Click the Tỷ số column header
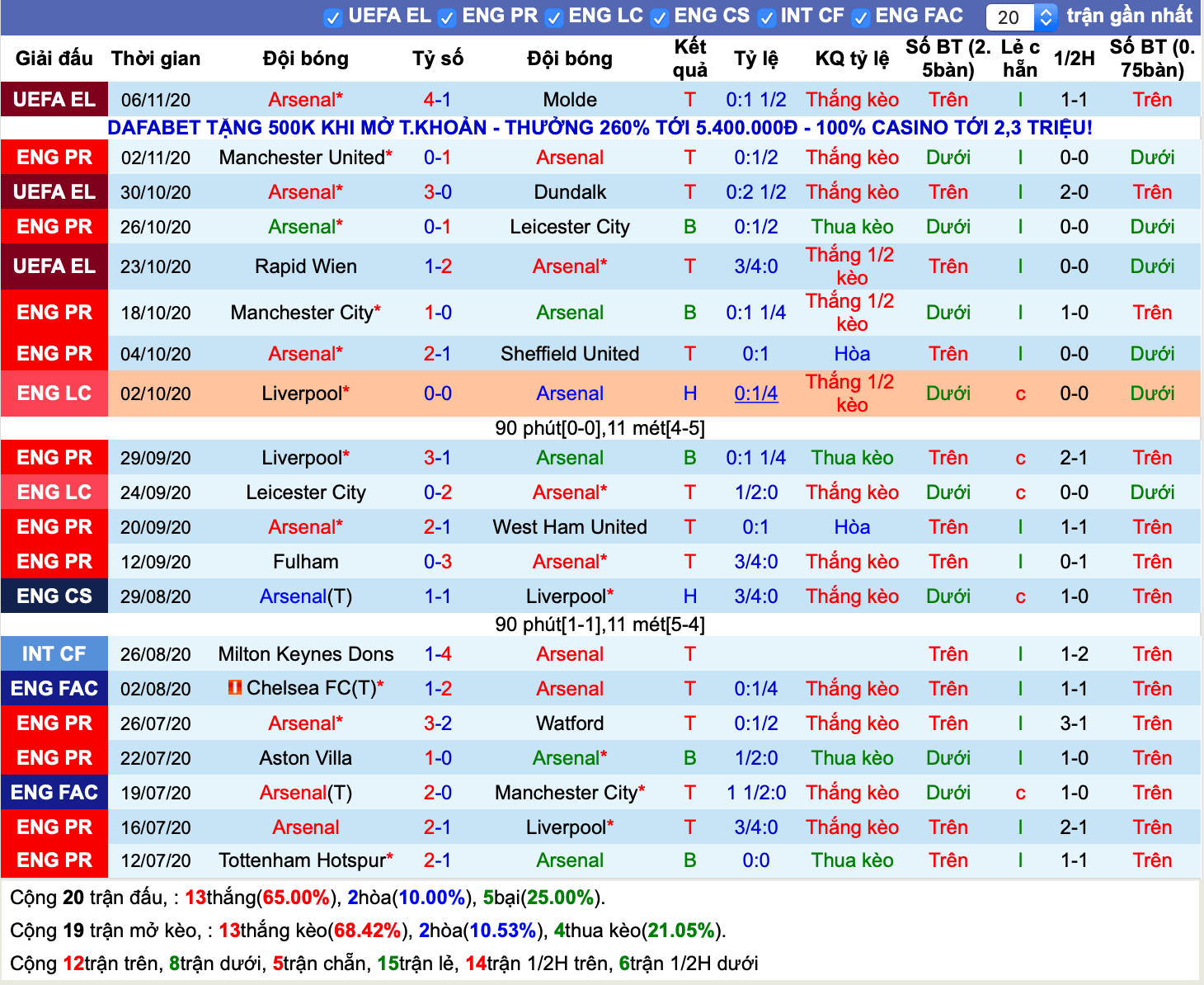This screenshot has height=985, width=1204. [x=438, y=59]
